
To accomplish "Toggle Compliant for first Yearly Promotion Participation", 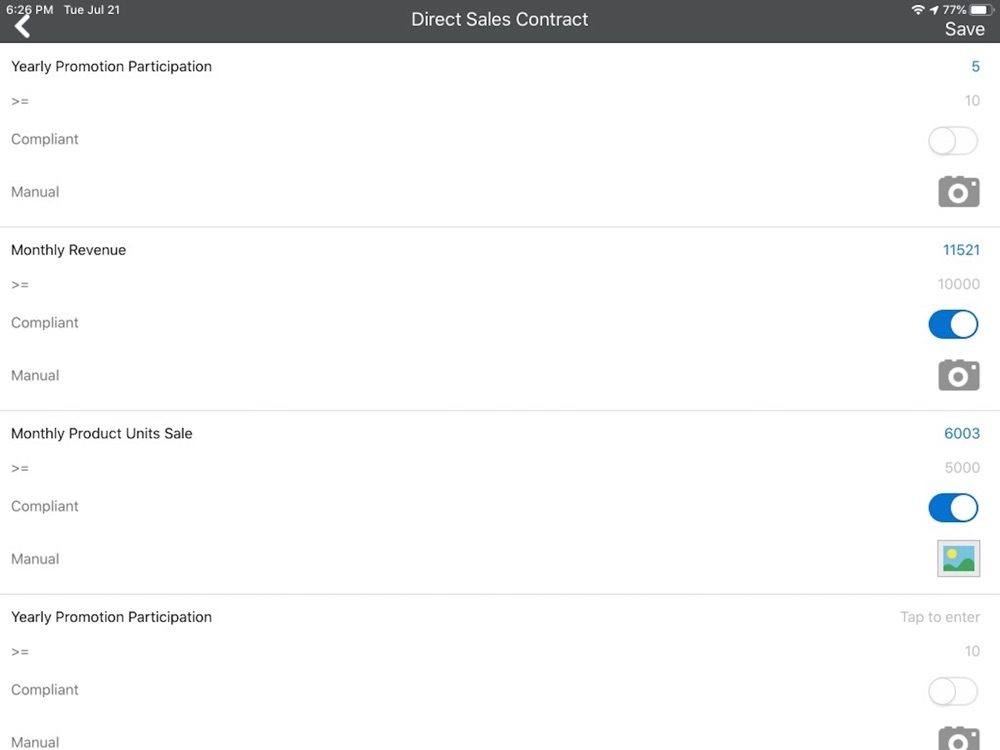I will point(953,140).
